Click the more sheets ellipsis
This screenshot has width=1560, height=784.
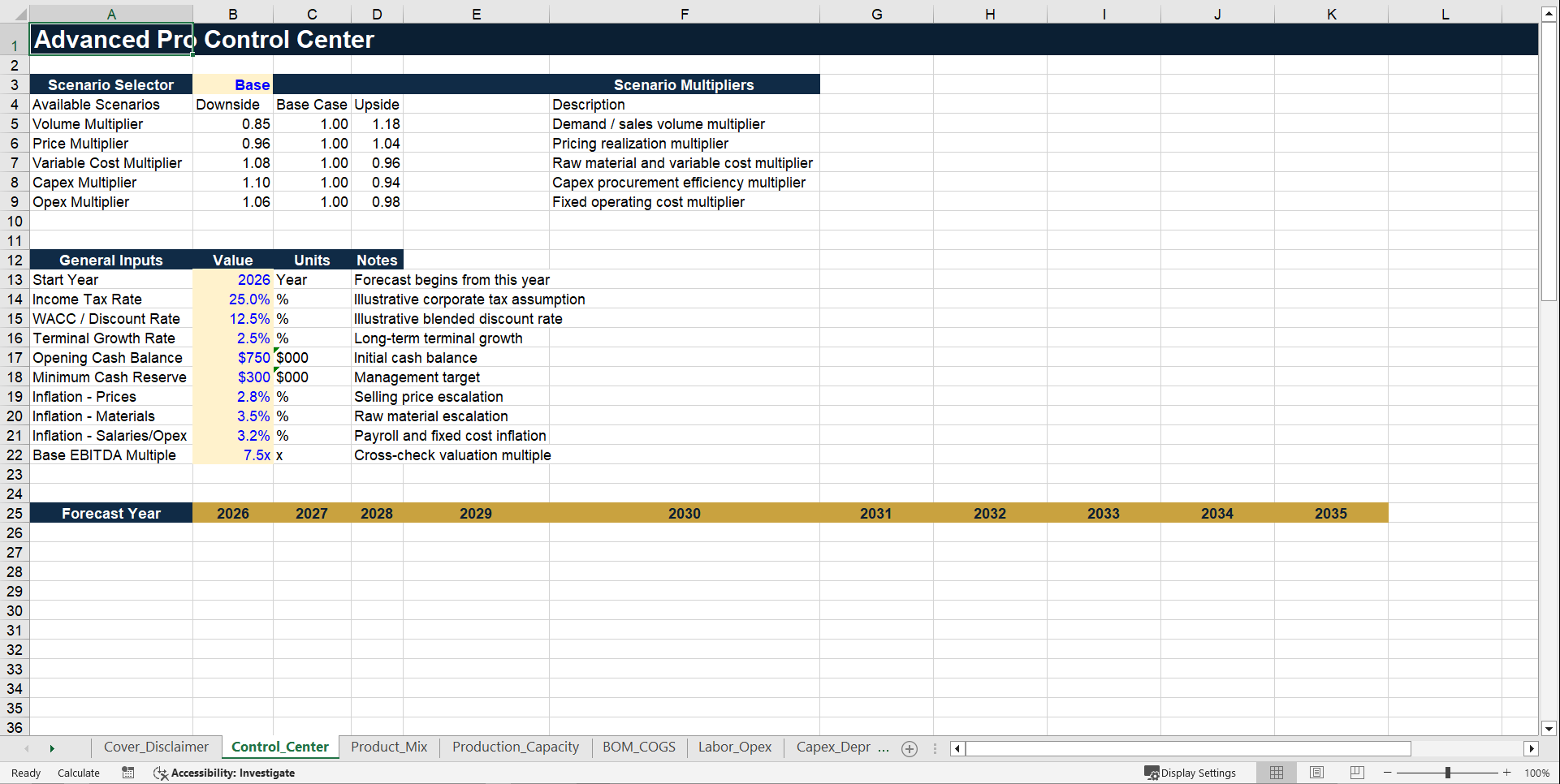[x=884, y=747]
